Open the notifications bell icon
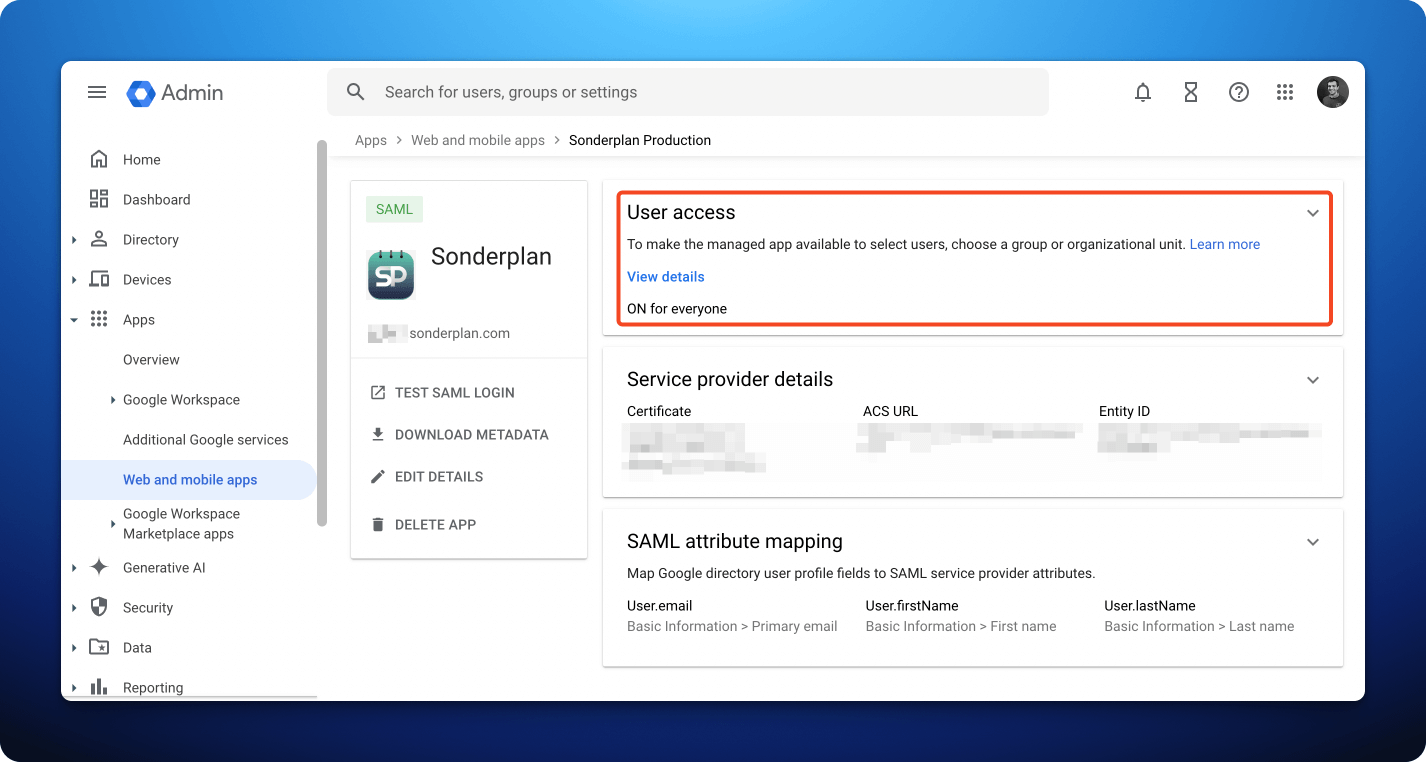Screen dimensions: 1426x762 1142,91
